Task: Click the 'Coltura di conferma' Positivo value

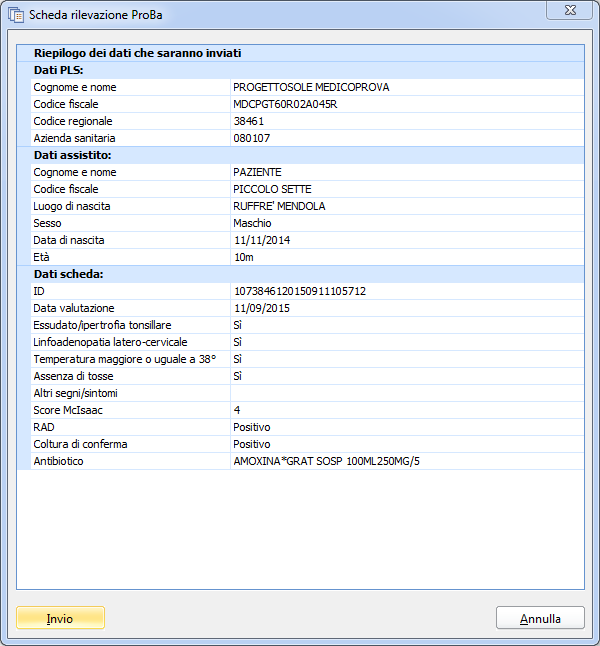Action: (252, 444)
